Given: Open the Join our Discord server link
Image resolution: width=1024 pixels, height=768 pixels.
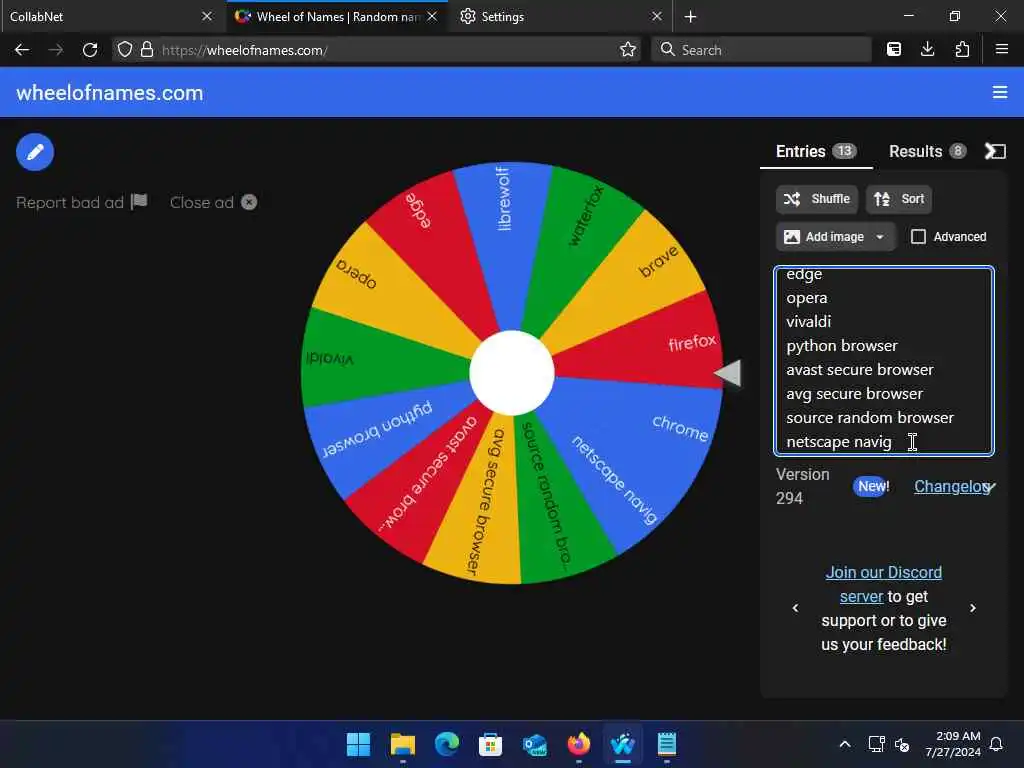Looking at the screenshot, I should coord(884,584).
